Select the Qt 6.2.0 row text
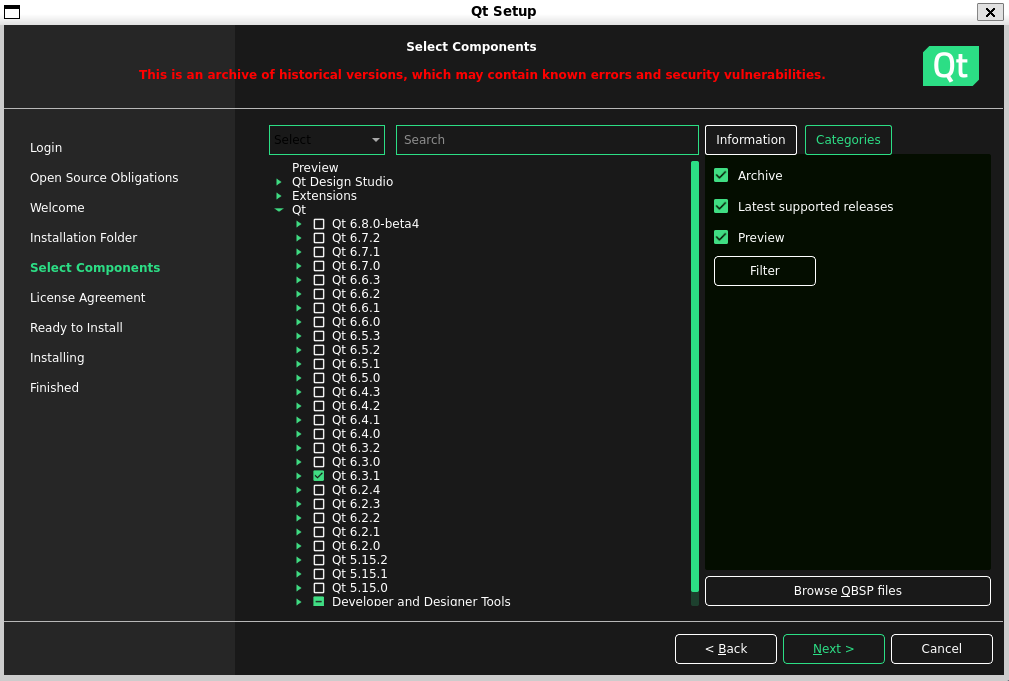This screenshot has width=1009, height=681. (356, 546)
